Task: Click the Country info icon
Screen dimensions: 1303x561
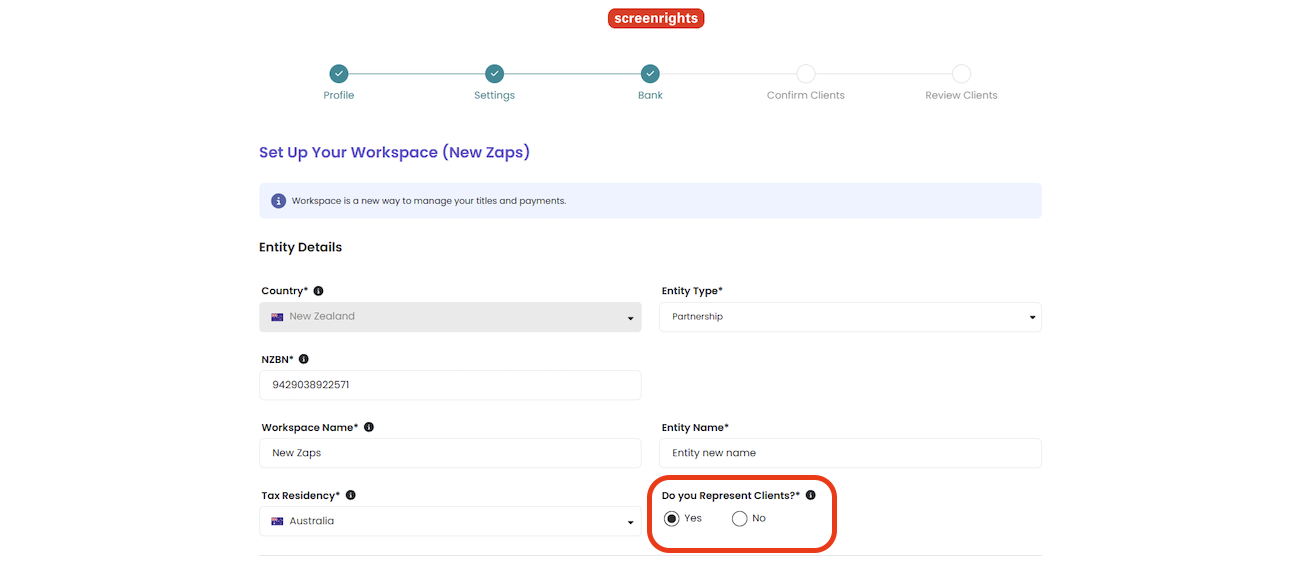Action: pos(318,291)
